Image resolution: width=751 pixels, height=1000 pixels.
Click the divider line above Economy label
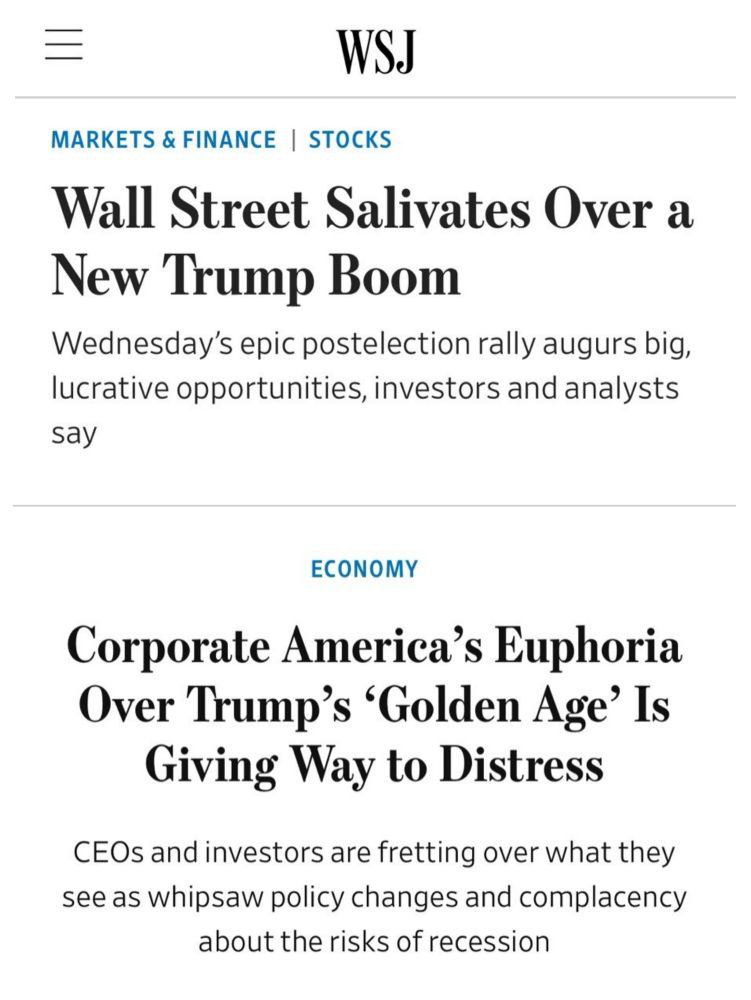coord(375,506)
